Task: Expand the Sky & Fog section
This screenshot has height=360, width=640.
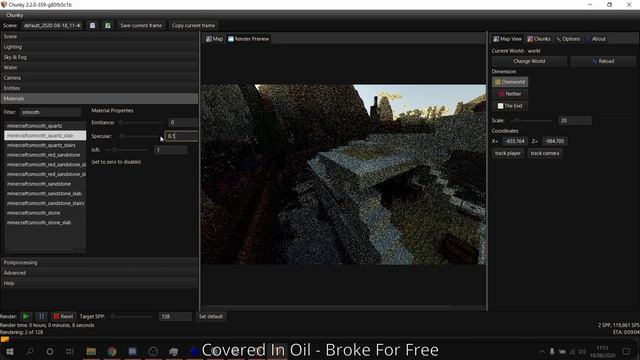Action: (x=99, y=57)
